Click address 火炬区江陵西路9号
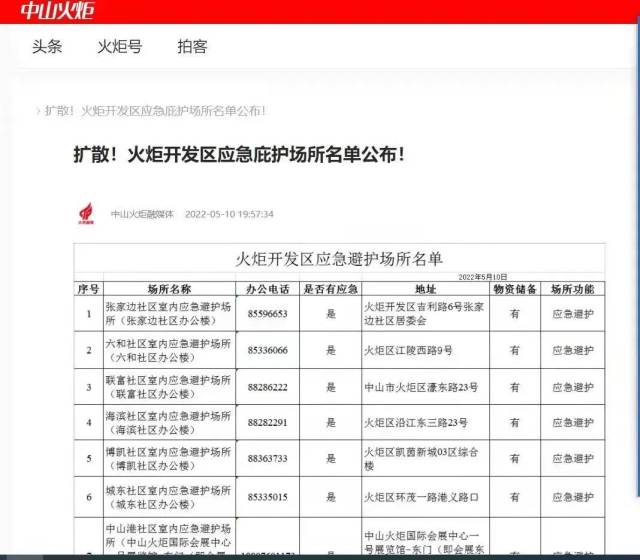Image resolution: width=640 pixels, height=560 pixels. tap(408, 350)
